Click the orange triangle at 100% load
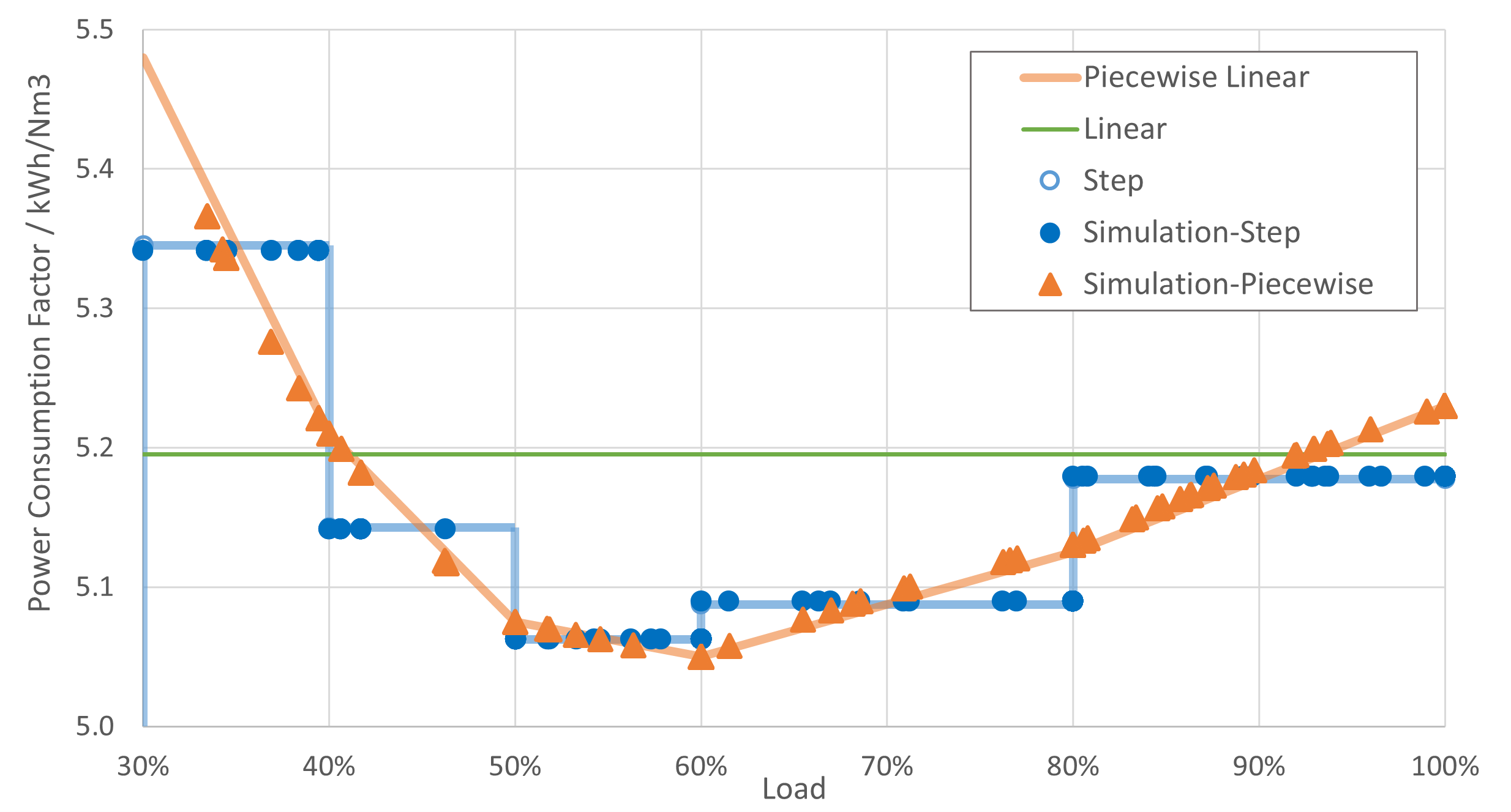1511x812 pixels. [x=1445, y=407]
